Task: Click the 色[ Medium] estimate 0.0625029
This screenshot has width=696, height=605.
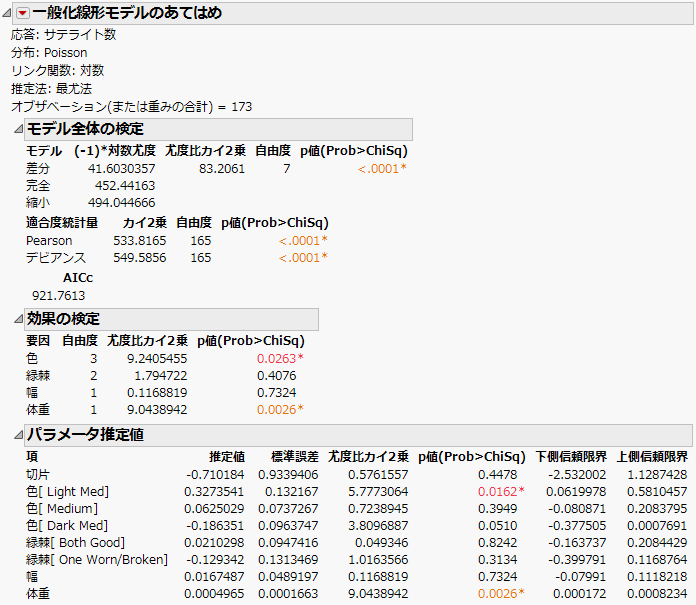Action: 214,509
